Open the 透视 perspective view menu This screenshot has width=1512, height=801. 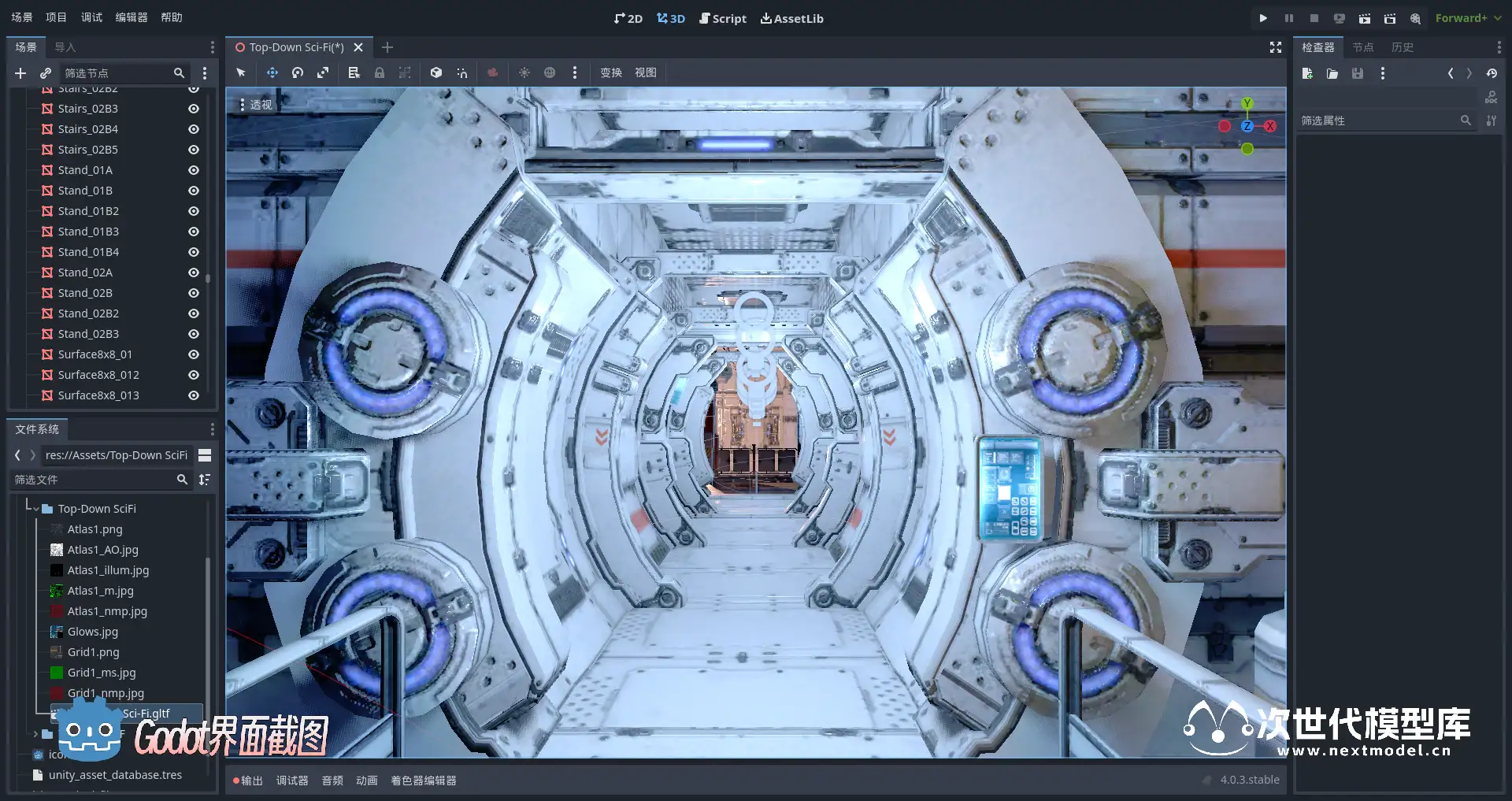click(256, 105)
